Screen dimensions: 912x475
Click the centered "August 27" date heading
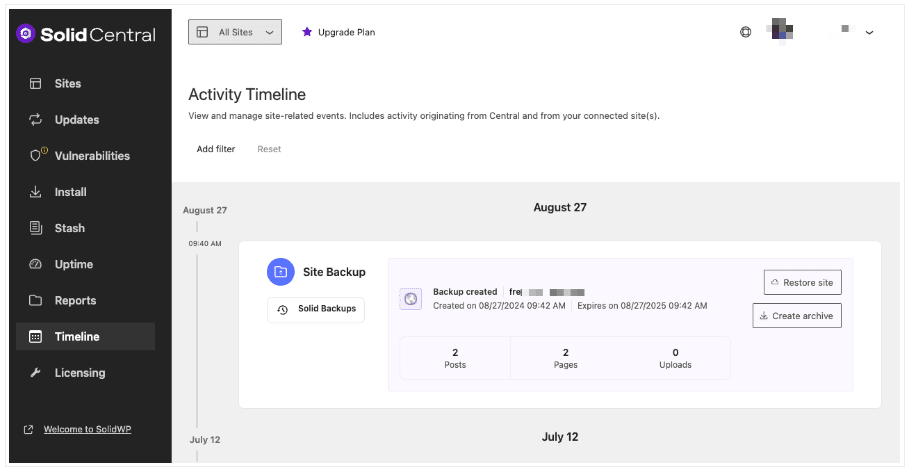(560, 208)
